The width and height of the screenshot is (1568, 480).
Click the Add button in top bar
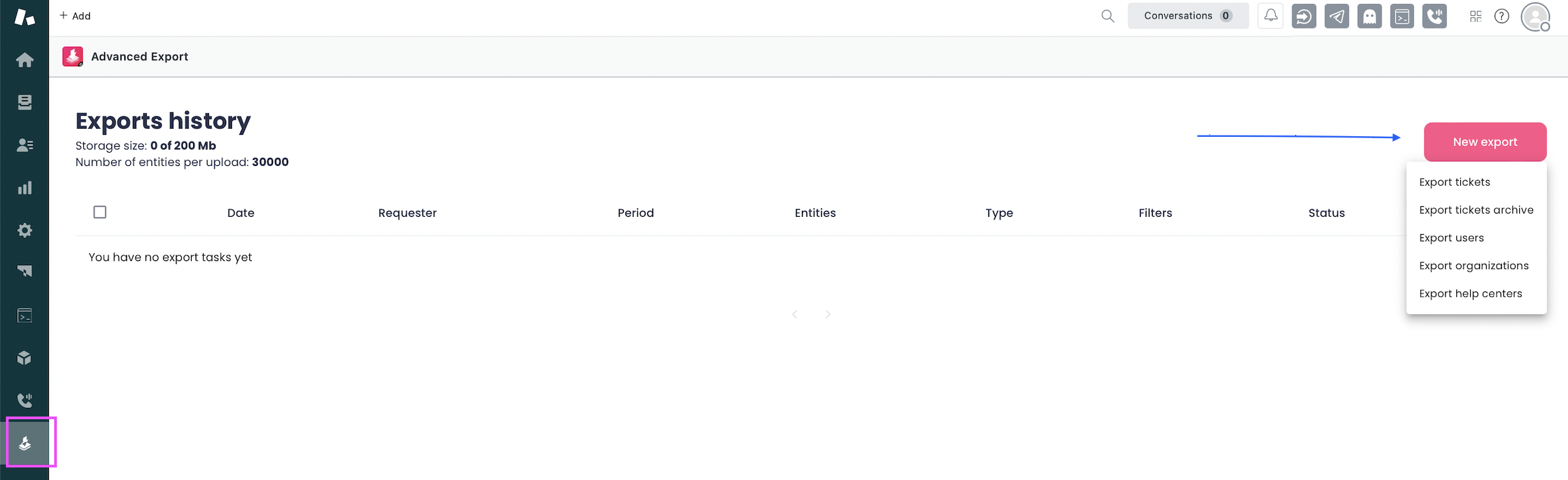pos(75,16)
